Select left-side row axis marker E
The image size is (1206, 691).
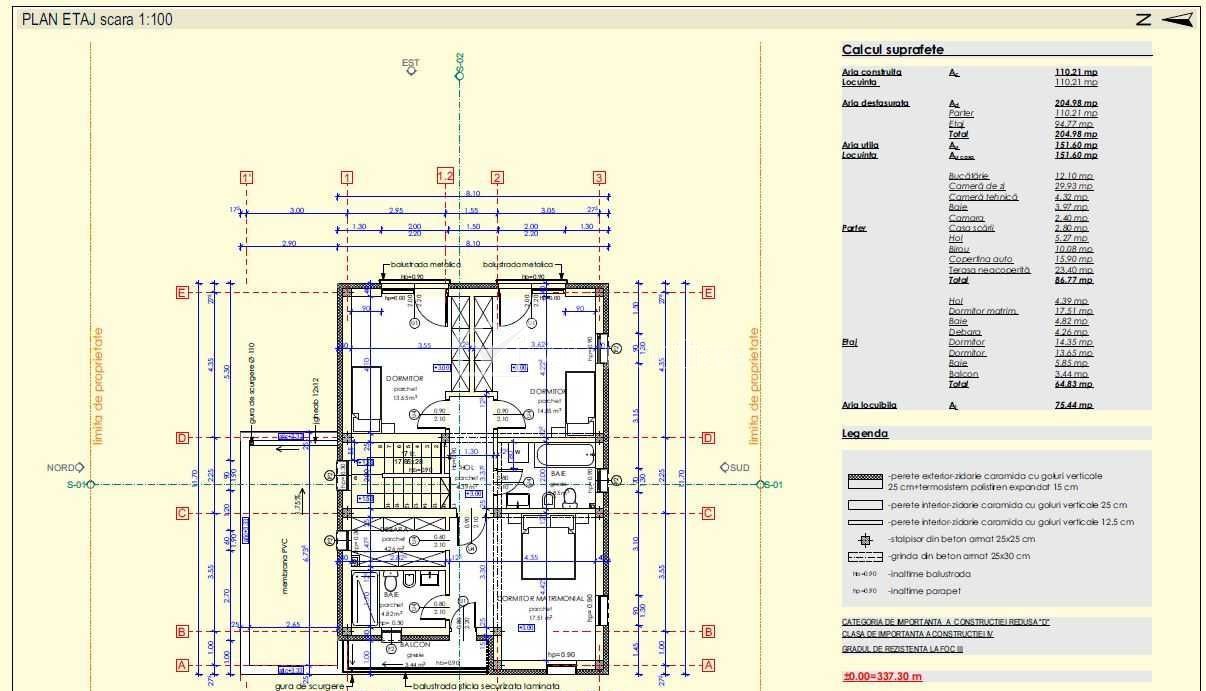pyautogui.click(x=182, y=293)
